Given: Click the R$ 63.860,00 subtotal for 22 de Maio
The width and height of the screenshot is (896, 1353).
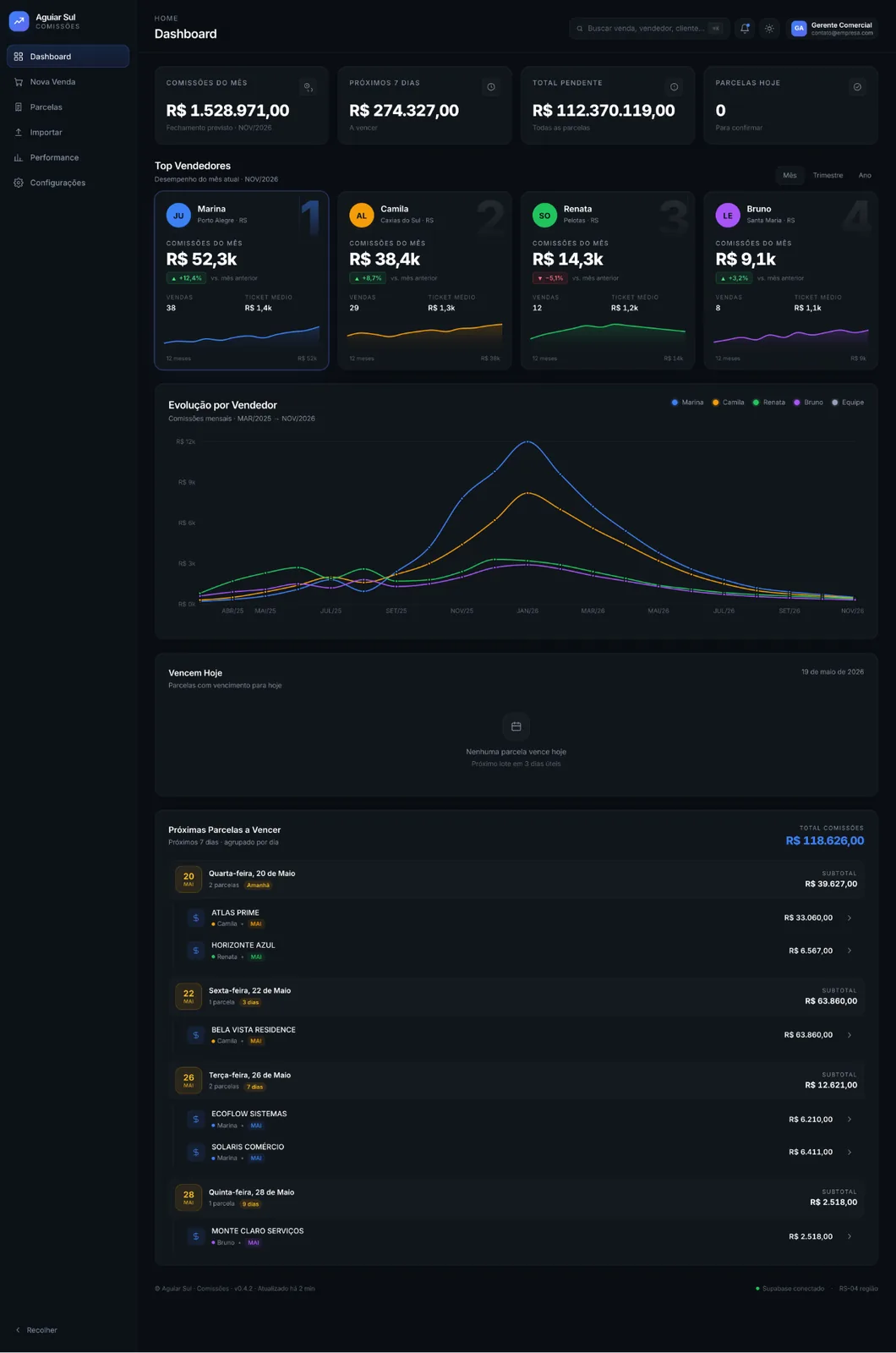Looking at the screenshot, I should (x=831, y=1001).
